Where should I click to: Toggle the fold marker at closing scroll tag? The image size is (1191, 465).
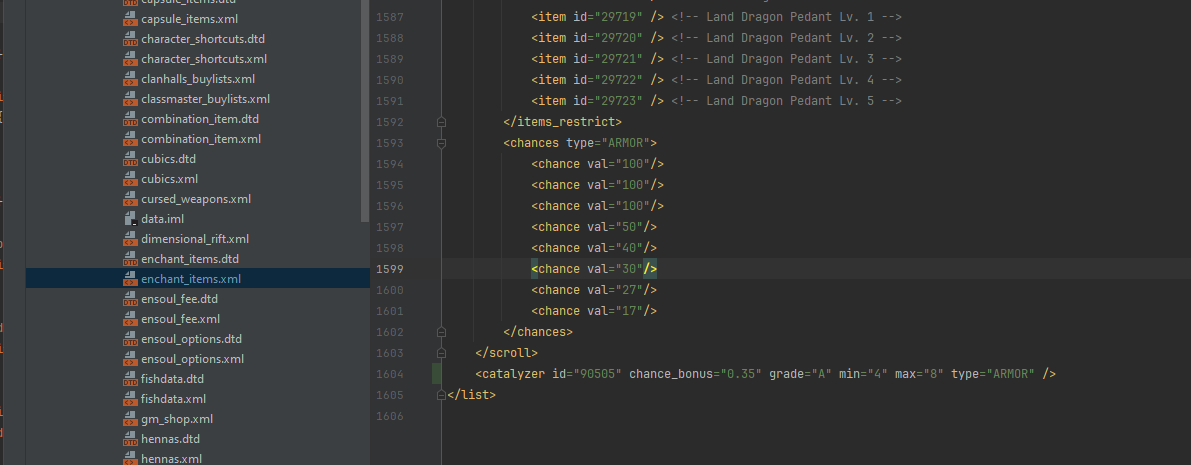(441, 353)
